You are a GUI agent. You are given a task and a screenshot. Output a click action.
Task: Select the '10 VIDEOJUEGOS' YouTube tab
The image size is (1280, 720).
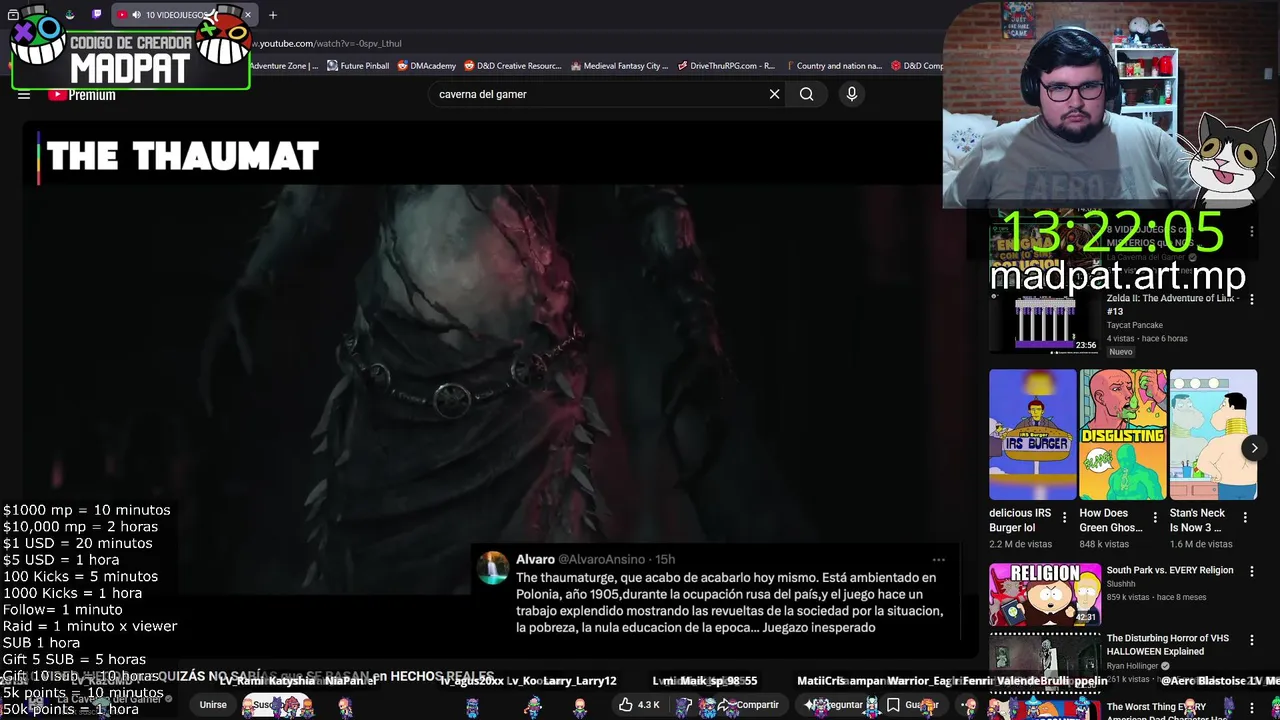tap(183, 15)
